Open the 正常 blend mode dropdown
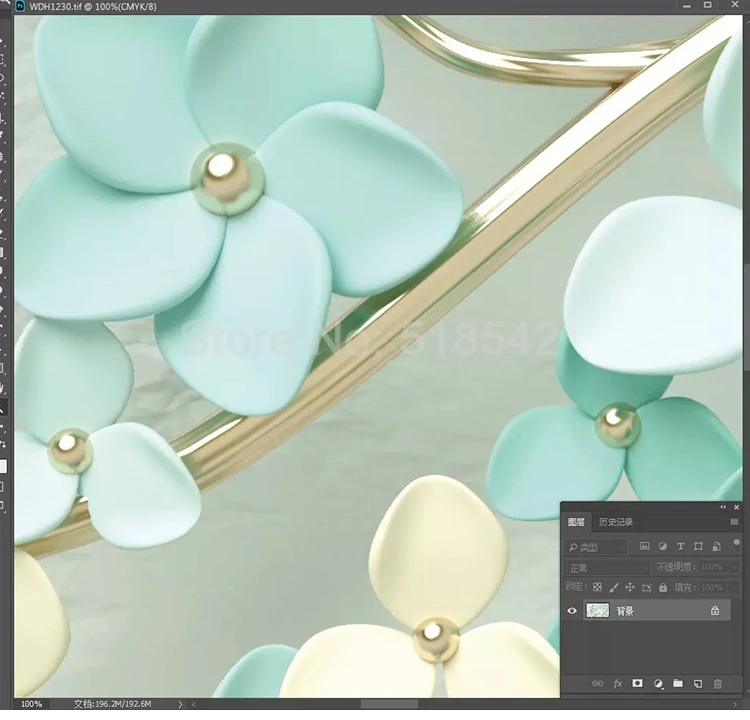The image size is (750, 720). pyautogui.click(x=607, y=567)
